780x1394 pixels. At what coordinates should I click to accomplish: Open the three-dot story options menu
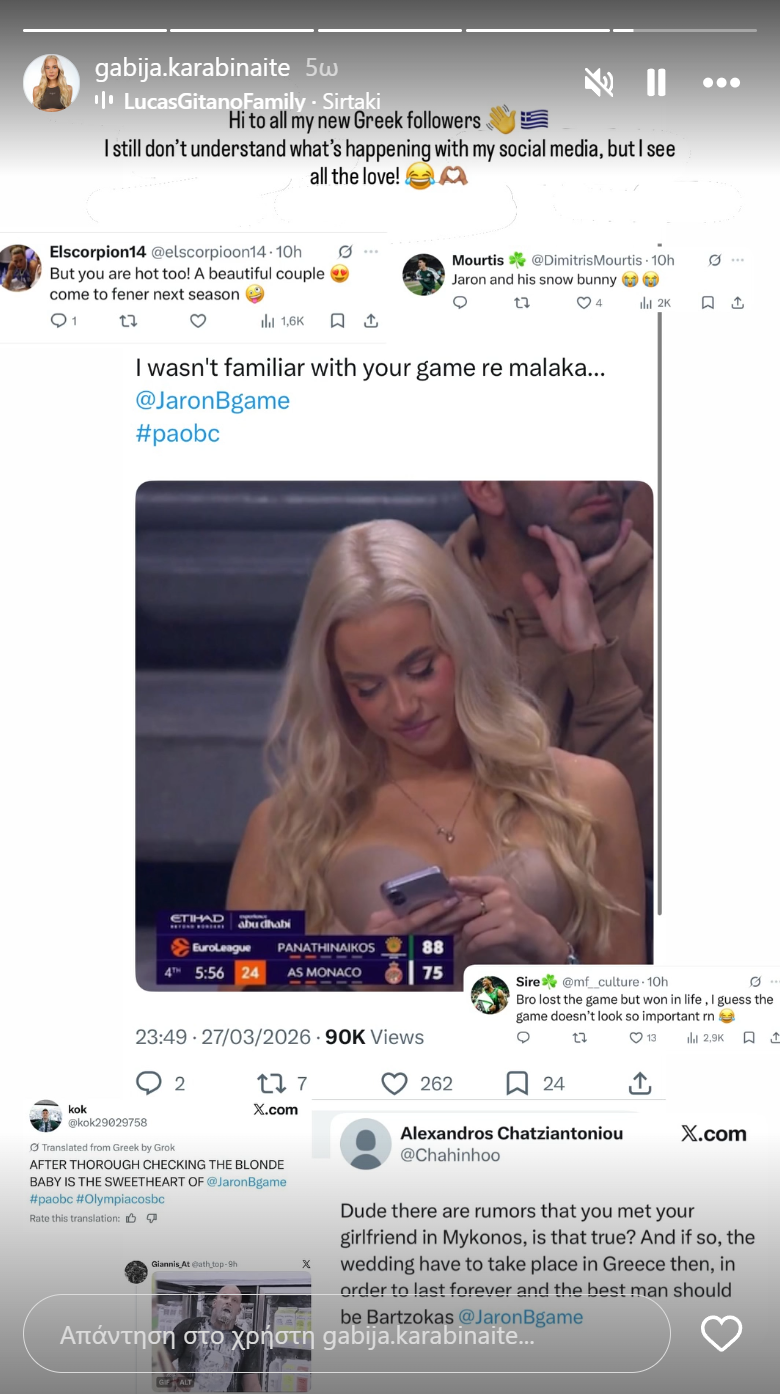(721, 83)
